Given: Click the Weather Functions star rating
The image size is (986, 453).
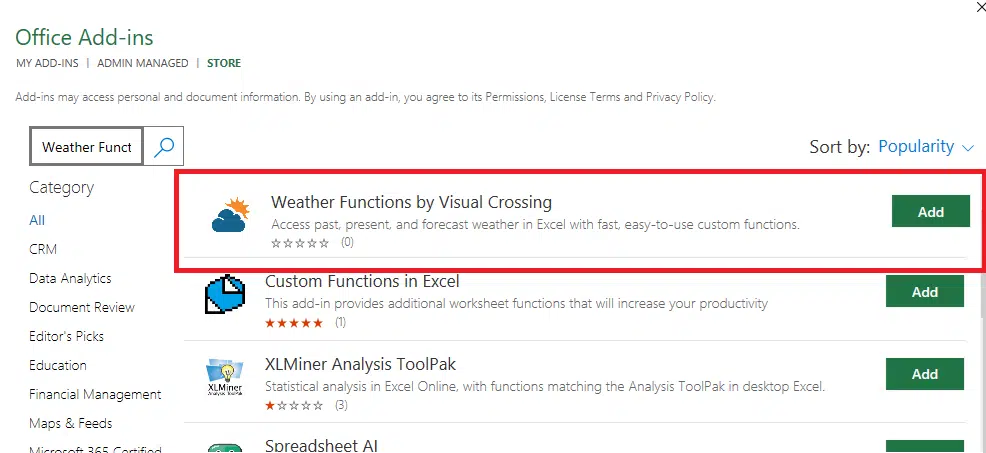Looking at the screenshot, I should click(300, 243).
